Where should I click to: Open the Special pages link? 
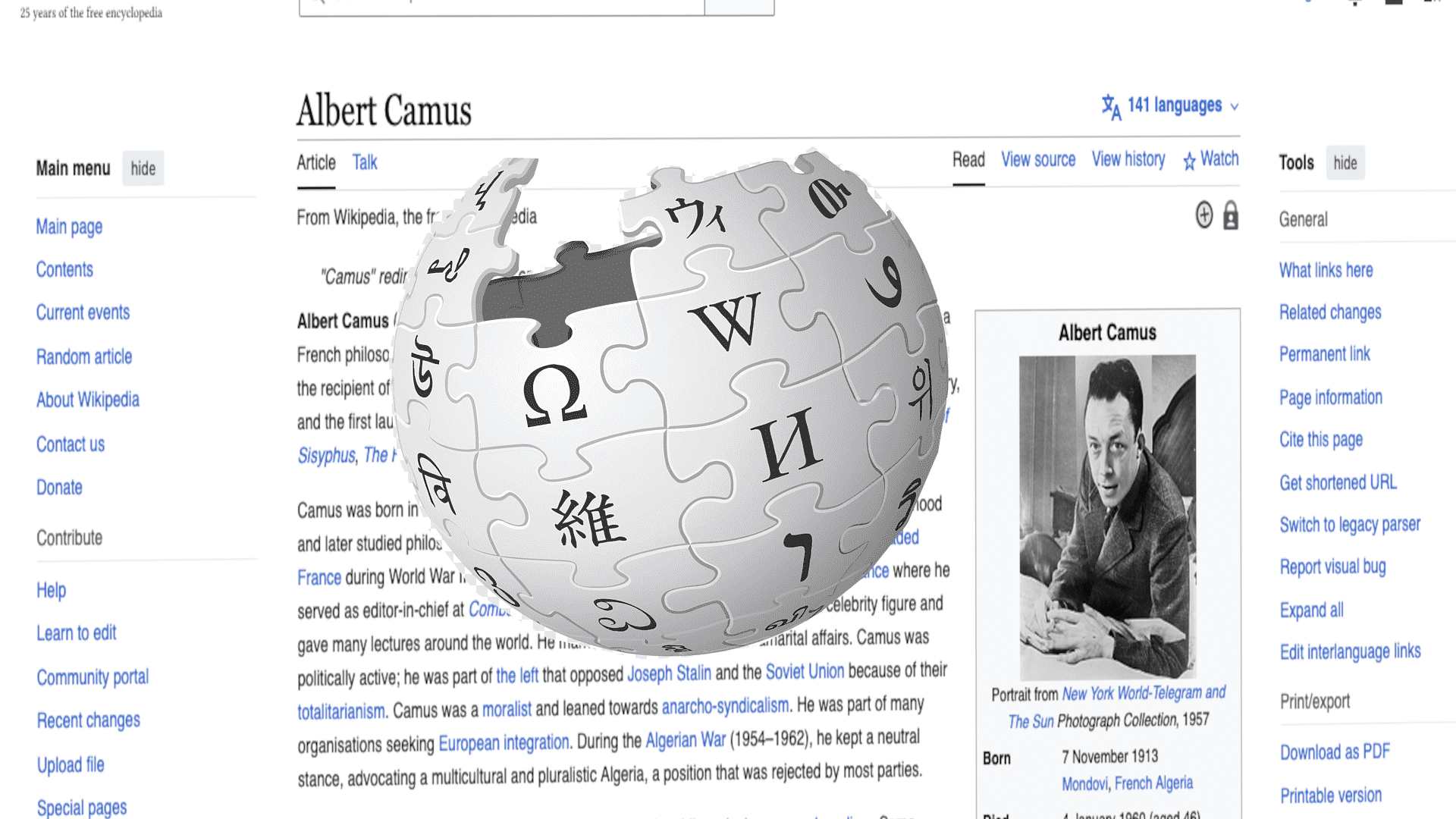pyautogui.click(x=82, y=808)
